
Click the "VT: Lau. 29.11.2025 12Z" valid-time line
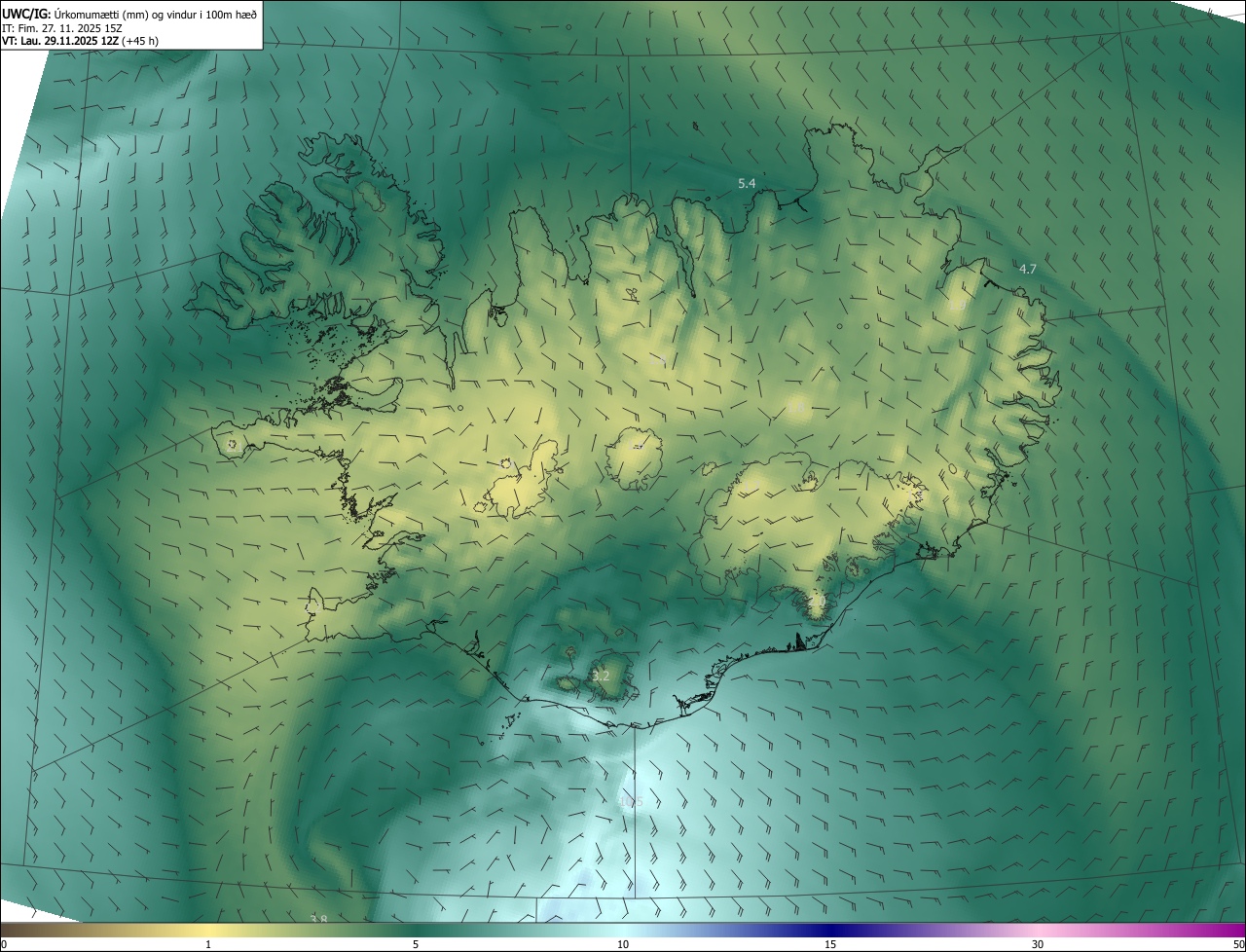tap(80, 41)
